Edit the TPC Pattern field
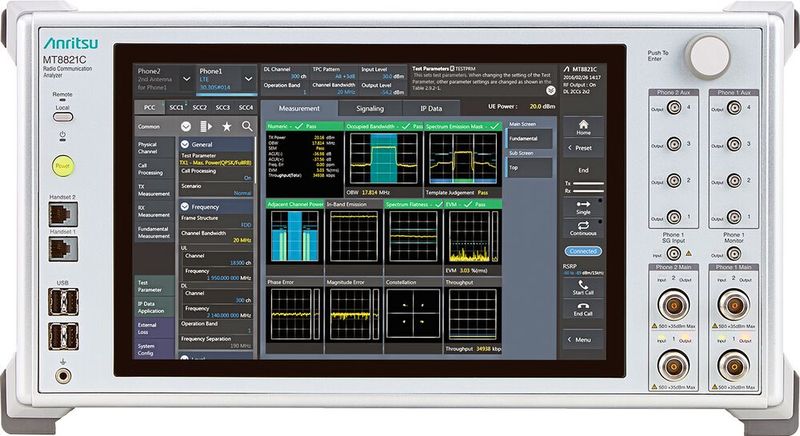The height and width of the screenshot is (436, 800). click(x=334, y=72)
